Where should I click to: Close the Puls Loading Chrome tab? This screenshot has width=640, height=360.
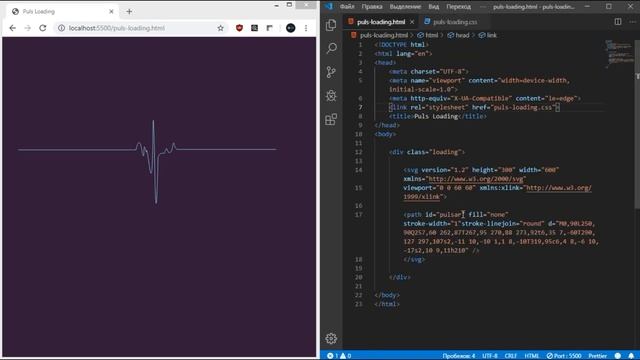tap(111, 11)
